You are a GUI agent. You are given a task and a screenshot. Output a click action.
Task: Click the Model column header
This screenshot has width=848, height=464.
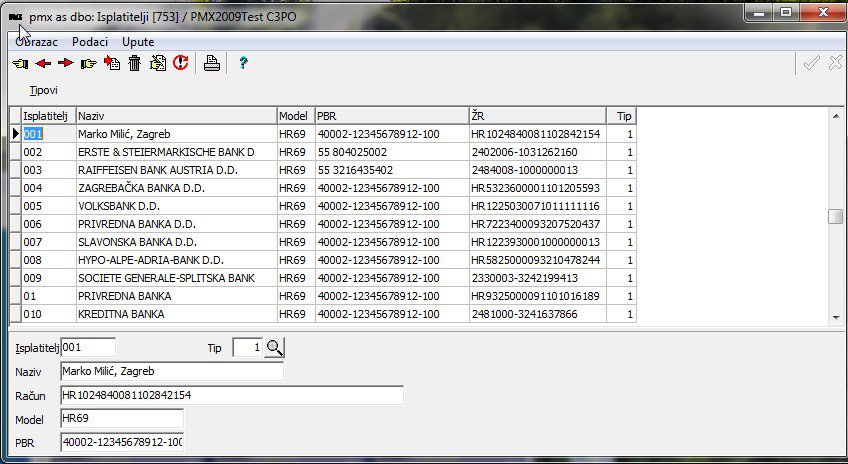(296, 116)
